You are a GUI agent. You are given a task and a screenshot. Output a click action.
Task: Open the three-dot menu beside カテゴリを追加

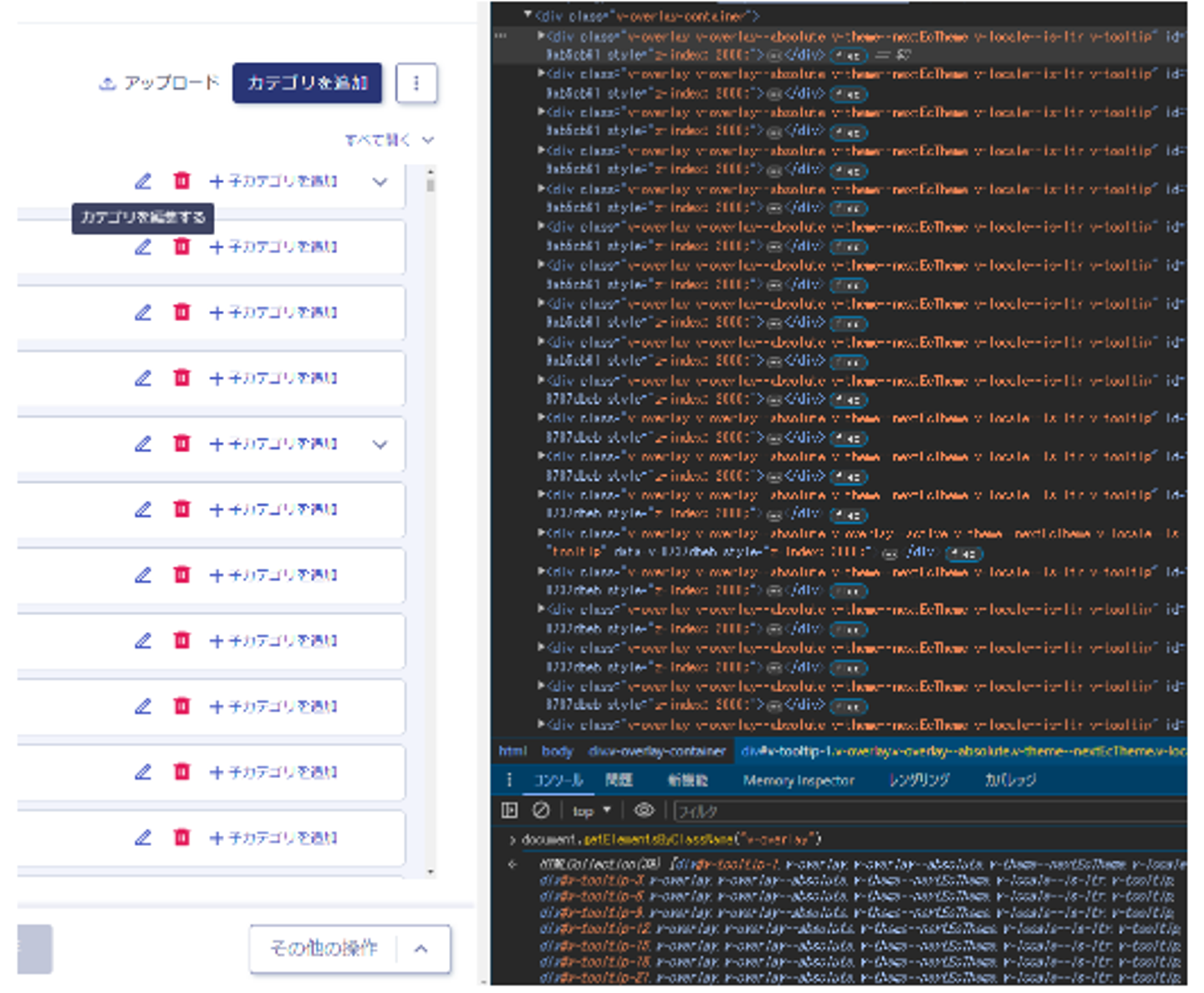point(416,83)
